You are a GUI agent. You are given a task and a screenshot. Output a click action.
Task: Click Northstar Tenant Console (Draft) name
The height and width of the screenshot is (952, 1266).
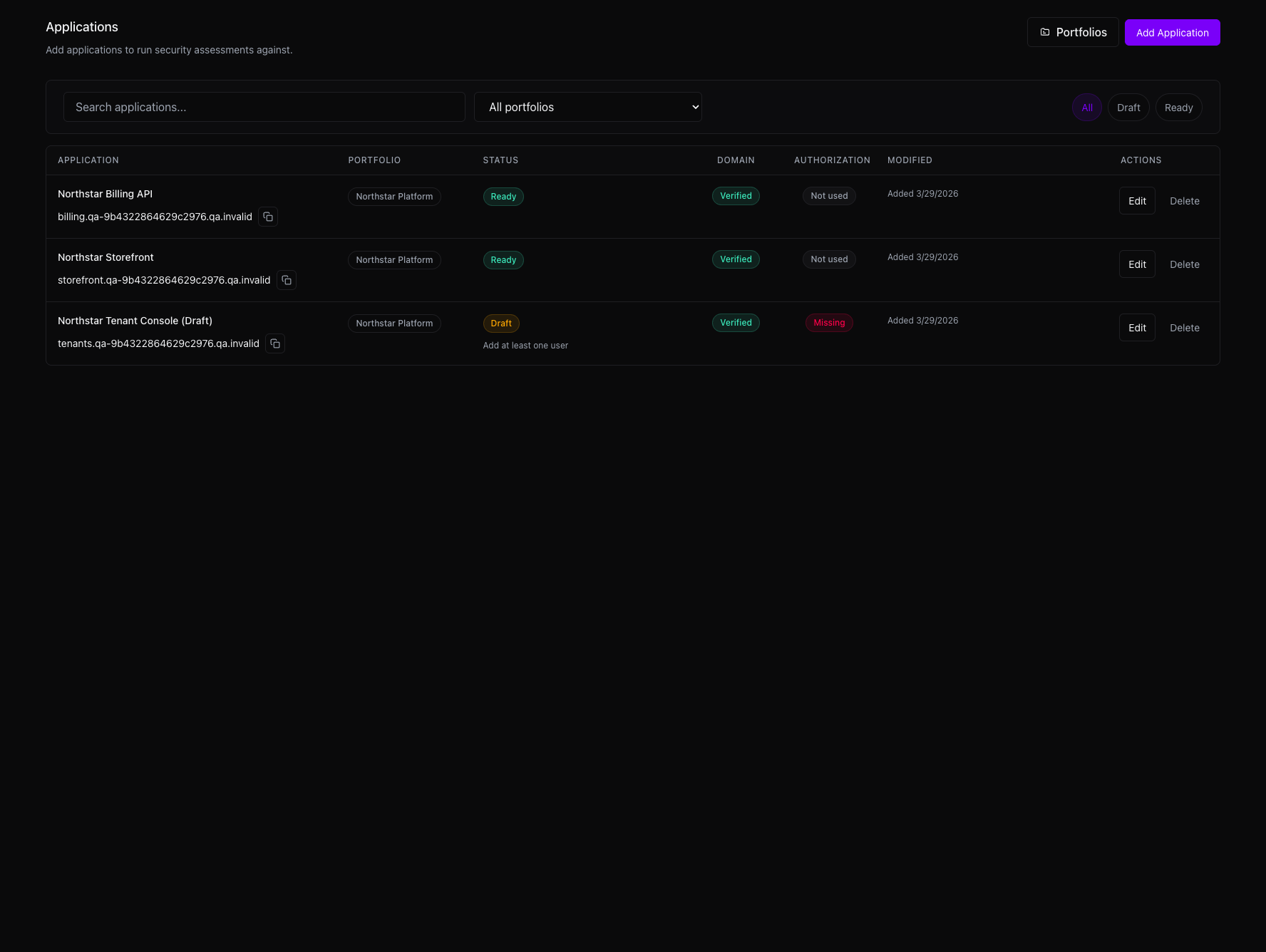[135, 321]
